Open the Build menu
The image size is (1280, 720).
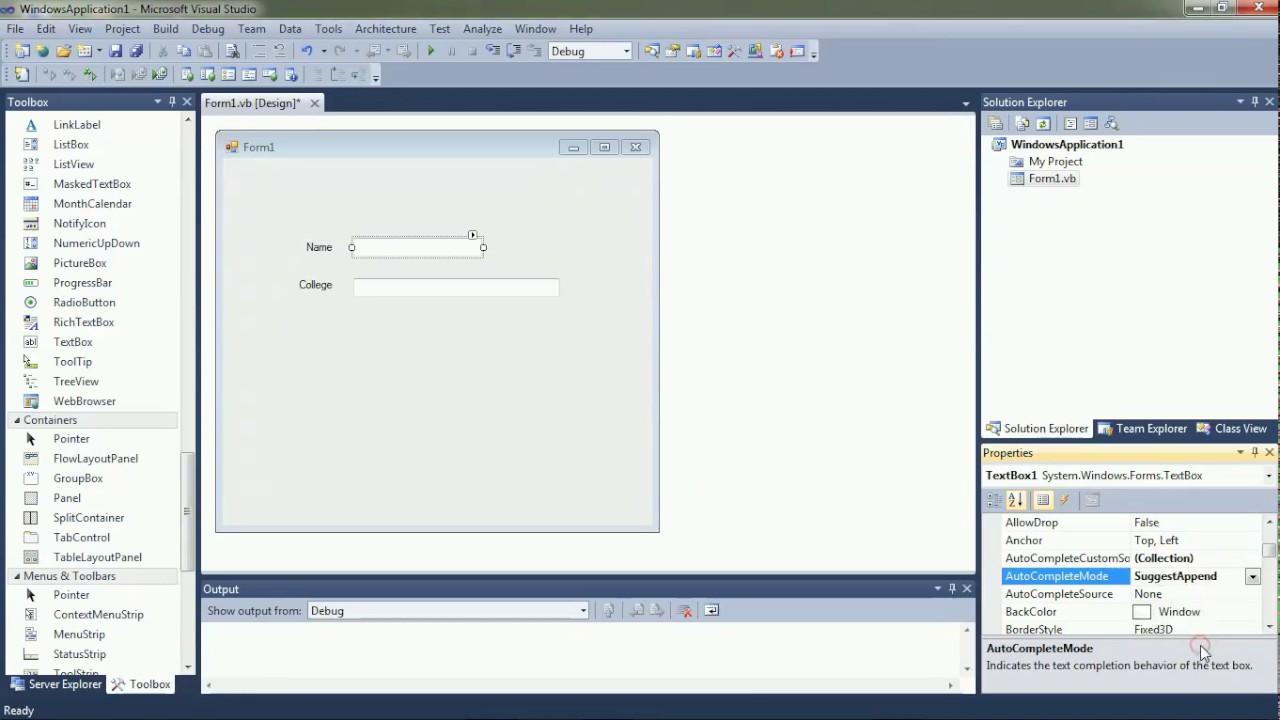(x=165, y=29)
